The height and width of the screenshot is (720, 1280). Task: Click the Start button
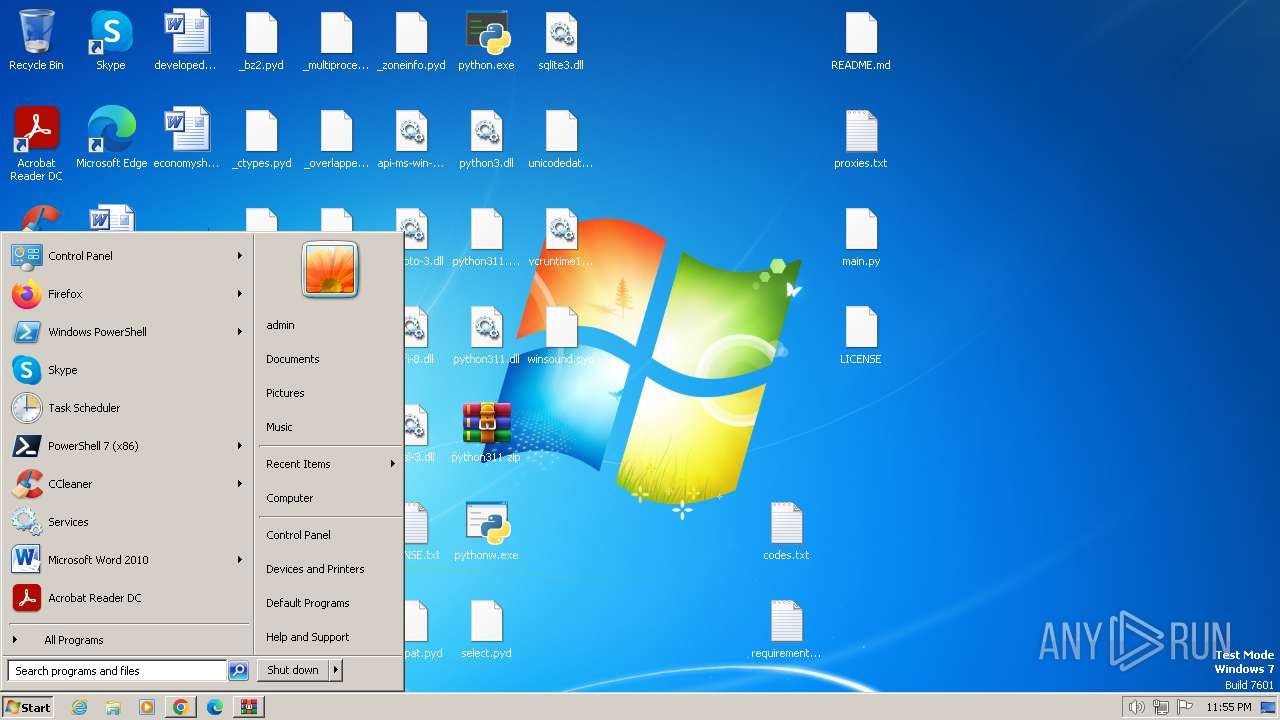pyautogui.click(x=28, y=707)
